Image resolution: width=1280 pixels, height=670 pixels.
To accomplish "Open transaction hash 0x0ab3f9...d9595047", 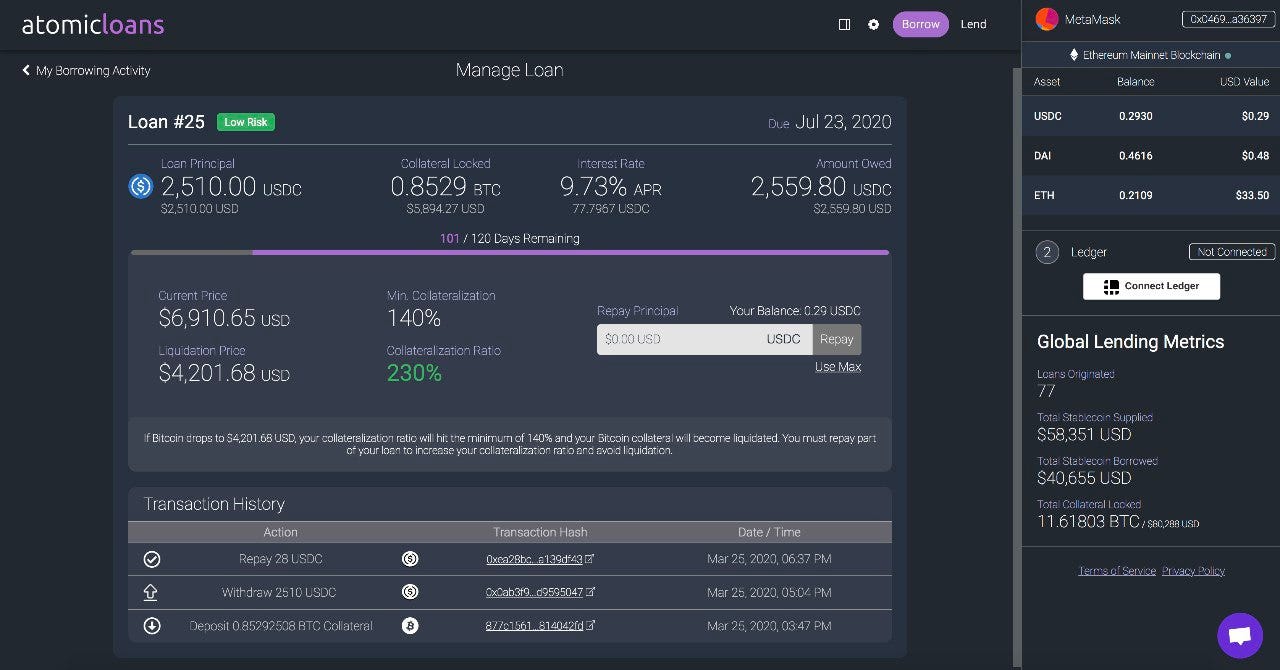I will point(534,592).
